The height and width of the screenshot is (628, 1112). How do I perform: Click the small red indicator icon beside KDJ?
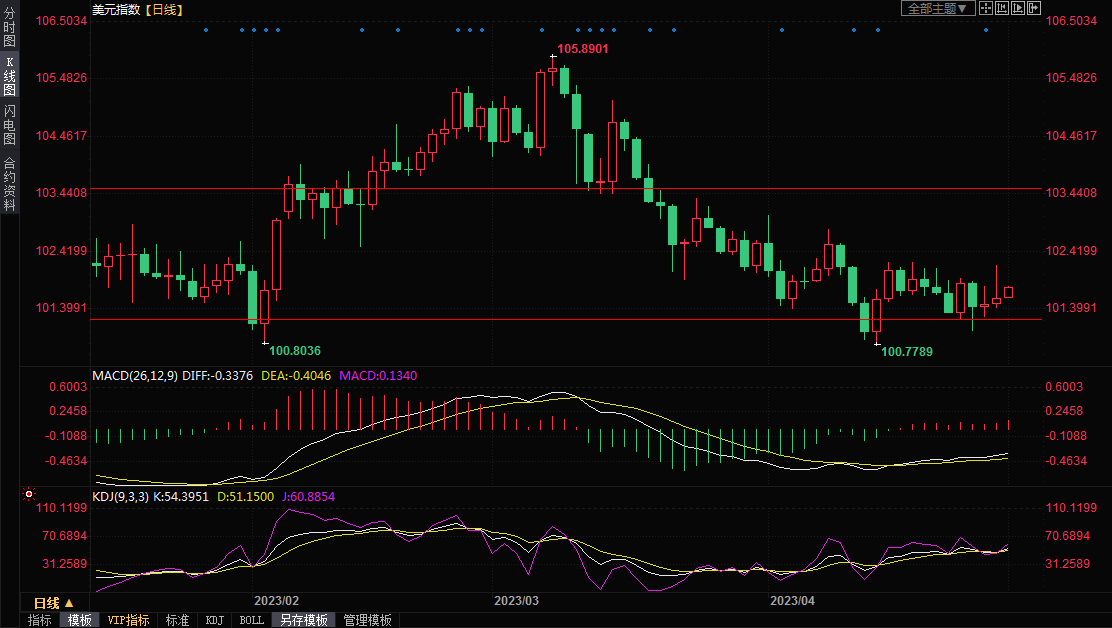(x=29, y=494)
